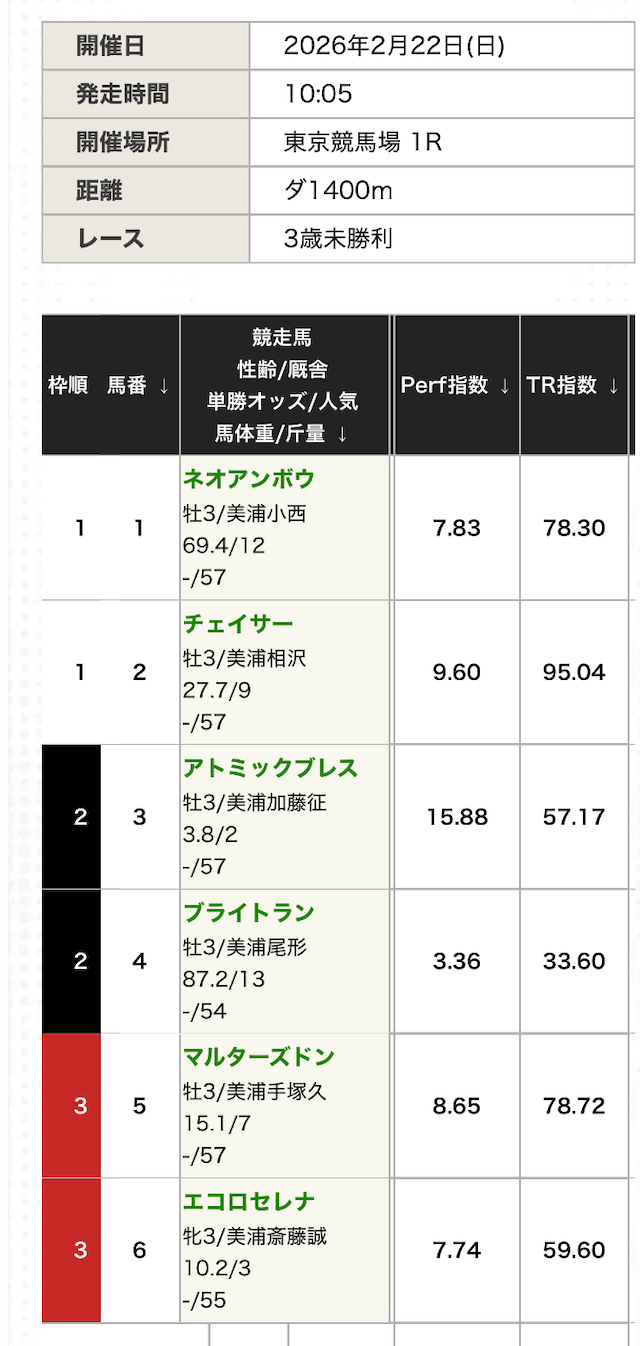Click the 2026年2月22日(日) date value

pyautogui.click(x=394, y=46)
